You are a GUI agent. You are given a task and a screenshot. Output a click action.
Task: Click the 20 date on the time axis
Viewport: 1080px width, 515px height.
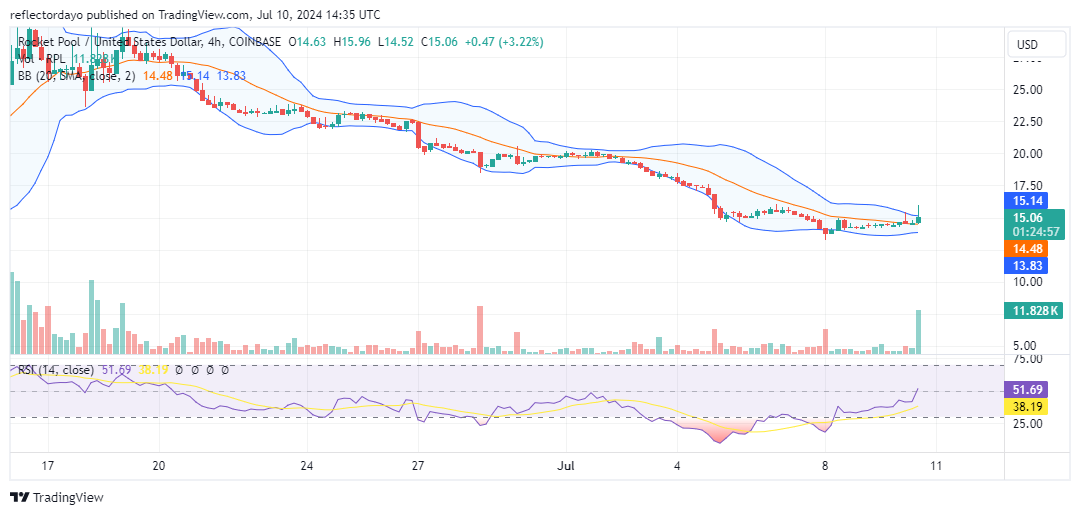point(158,465)
